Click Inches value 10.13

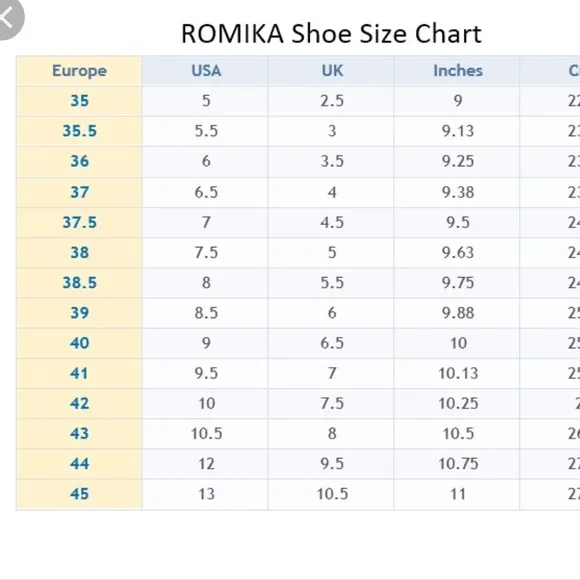click(458, 373)
